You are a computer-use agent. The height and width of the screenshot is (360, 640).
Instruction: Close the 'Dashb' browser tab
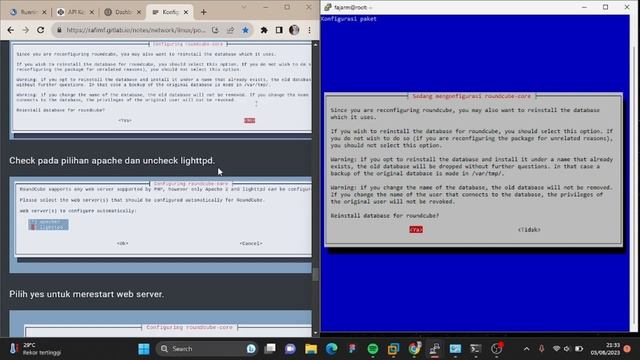139,12
